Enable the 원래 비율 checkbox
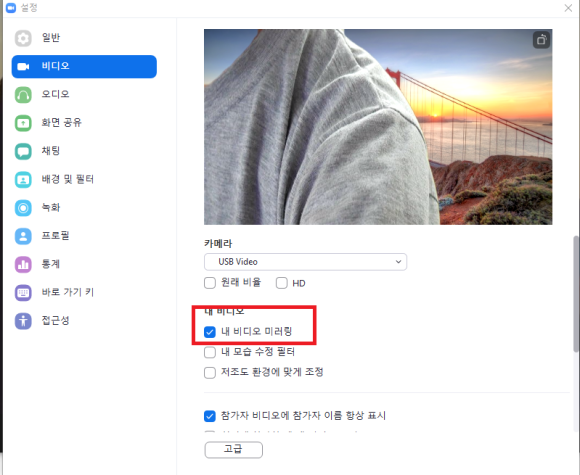The height and width of the screenshot is (475, 580). coord(210,283)
